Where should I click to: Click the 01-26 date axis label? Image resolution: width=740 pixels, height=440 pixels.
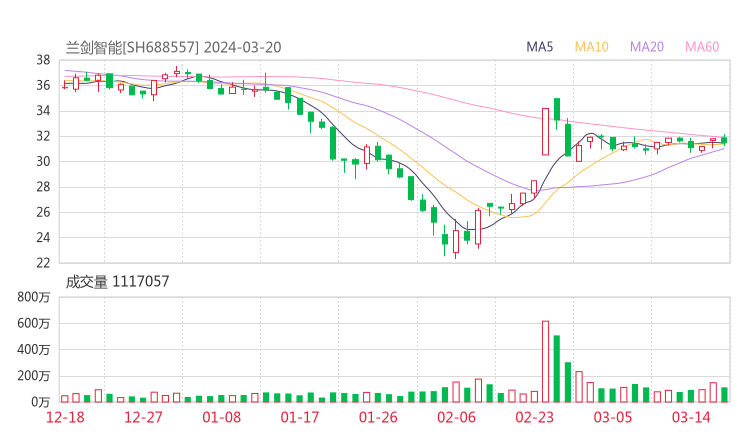[378, 417]
